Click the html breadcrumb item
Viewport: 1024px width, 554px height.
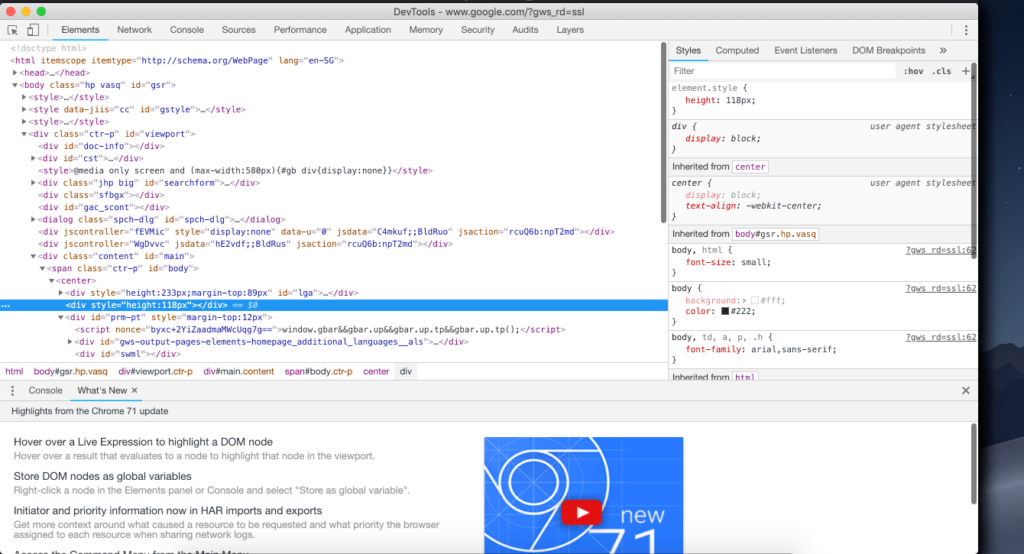(14, 372)
